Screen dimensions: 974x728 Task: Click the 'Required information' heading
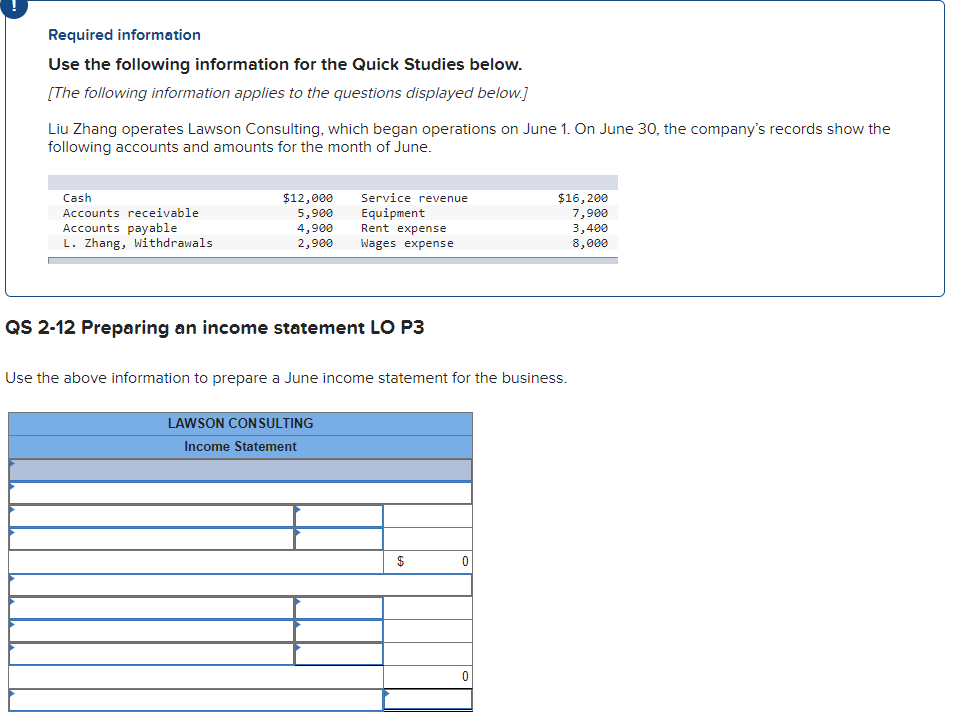[124, 35]
